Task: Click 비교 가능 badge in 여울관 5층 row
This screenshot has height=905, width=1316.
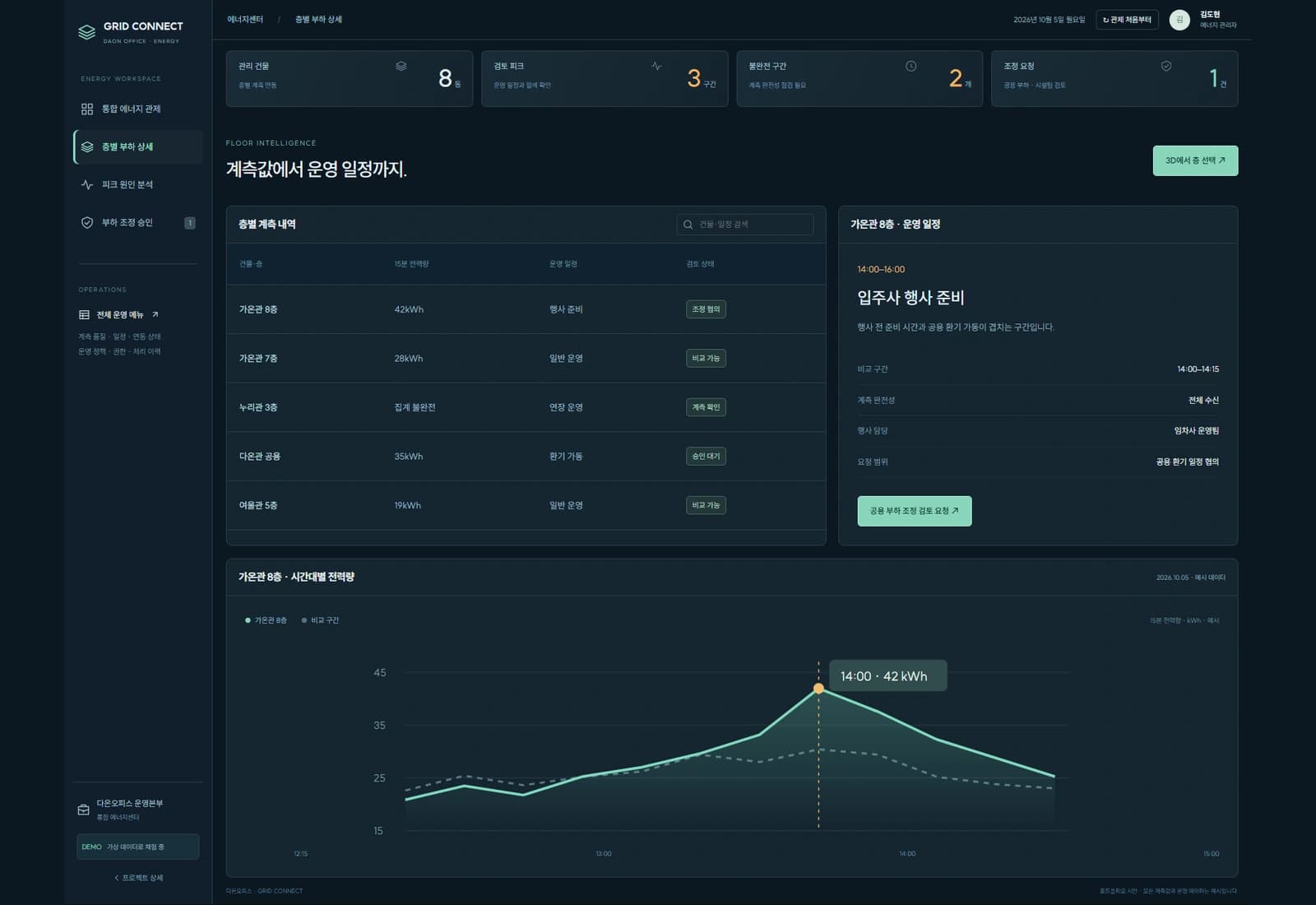Action: pos(706,505)
